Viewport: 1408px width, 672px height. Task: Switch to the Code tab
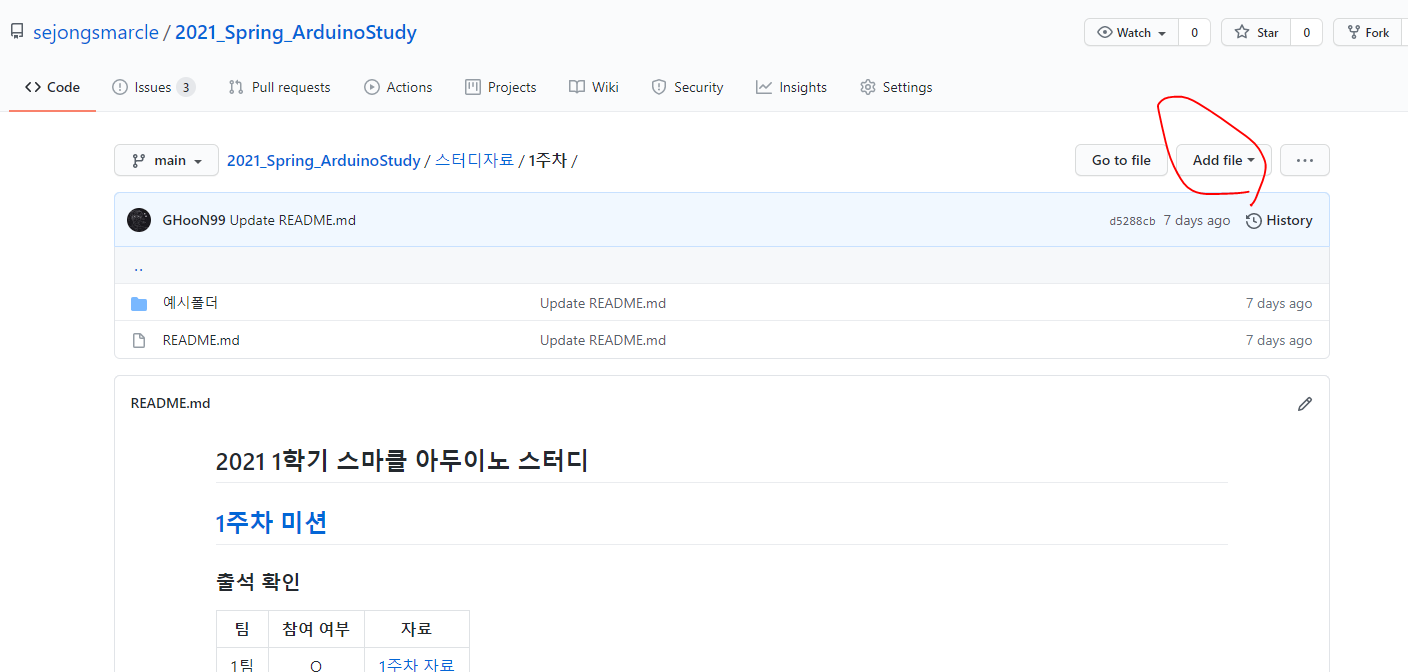coord(53,87)
